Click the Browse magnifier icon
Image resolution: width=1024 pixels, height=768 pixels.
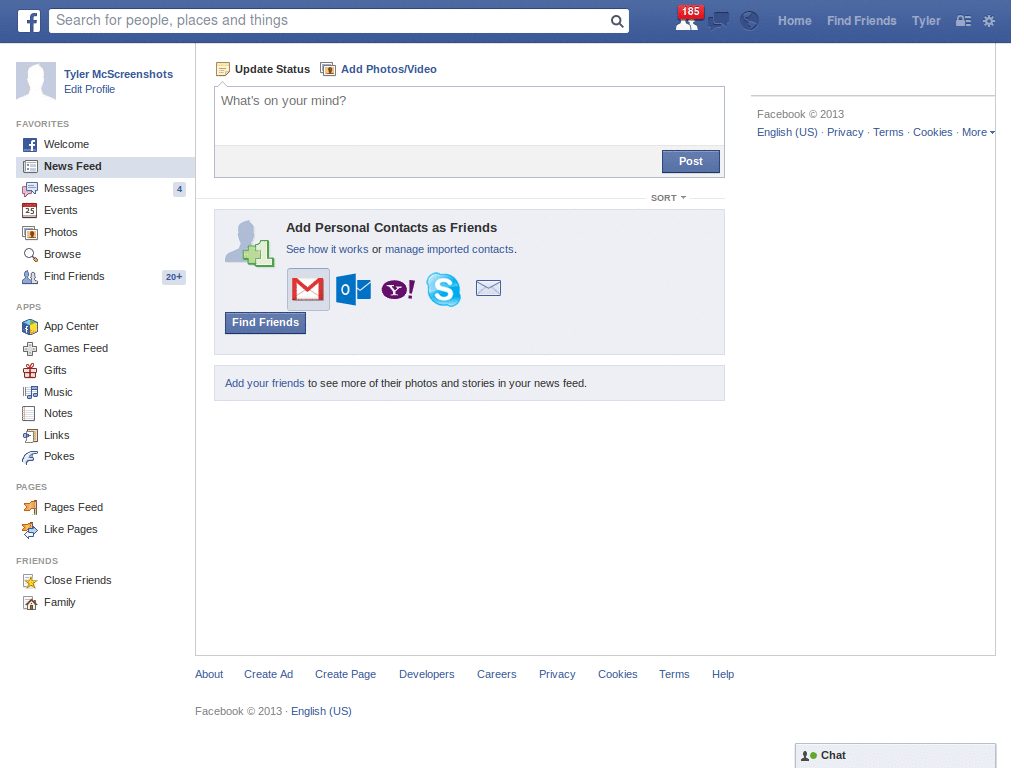click(x=30, y=255)
